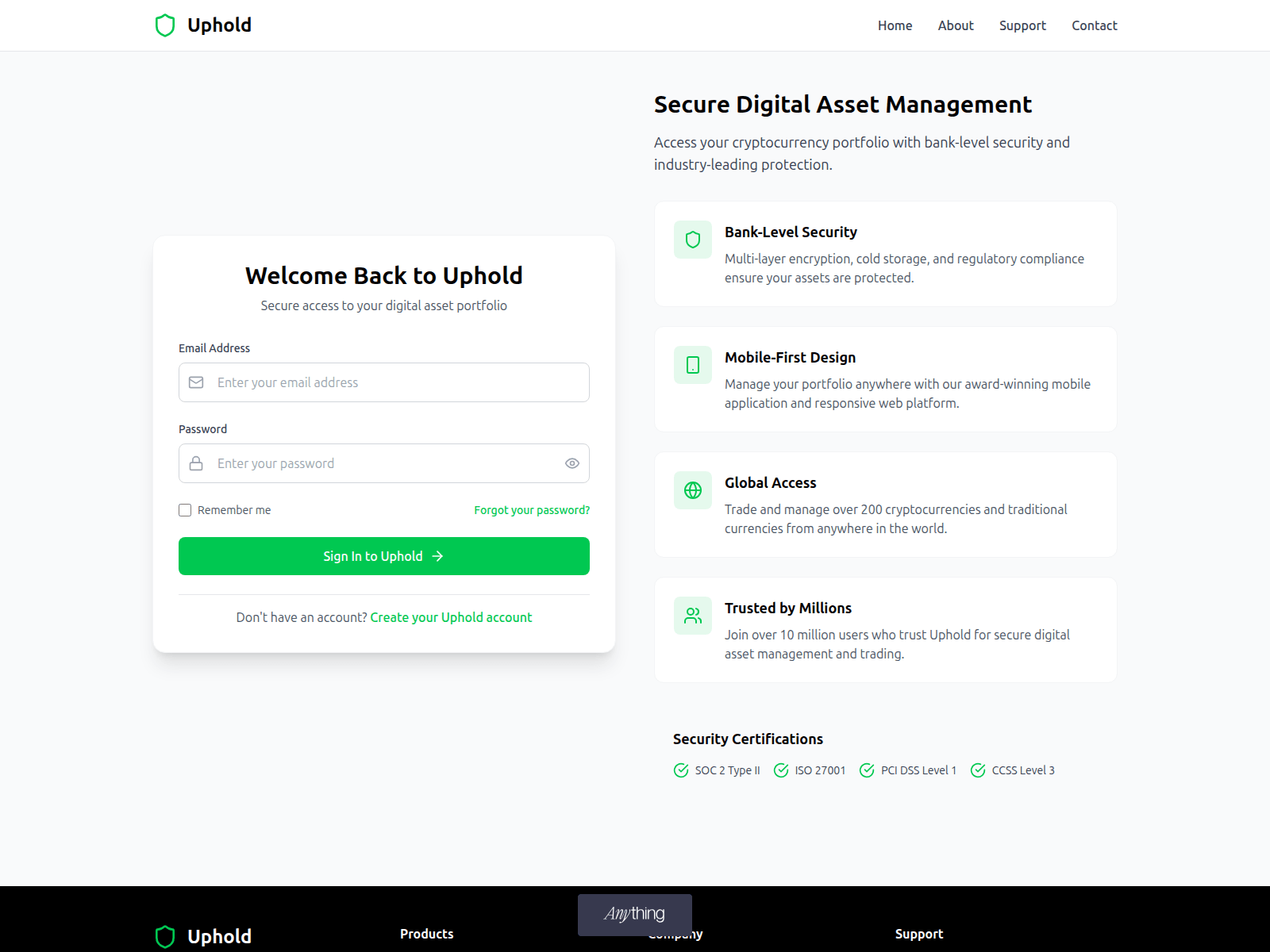Viewport: 1270px width, 952px height.
Task: Click the Security Certifications heading
Action: (748, 739)
